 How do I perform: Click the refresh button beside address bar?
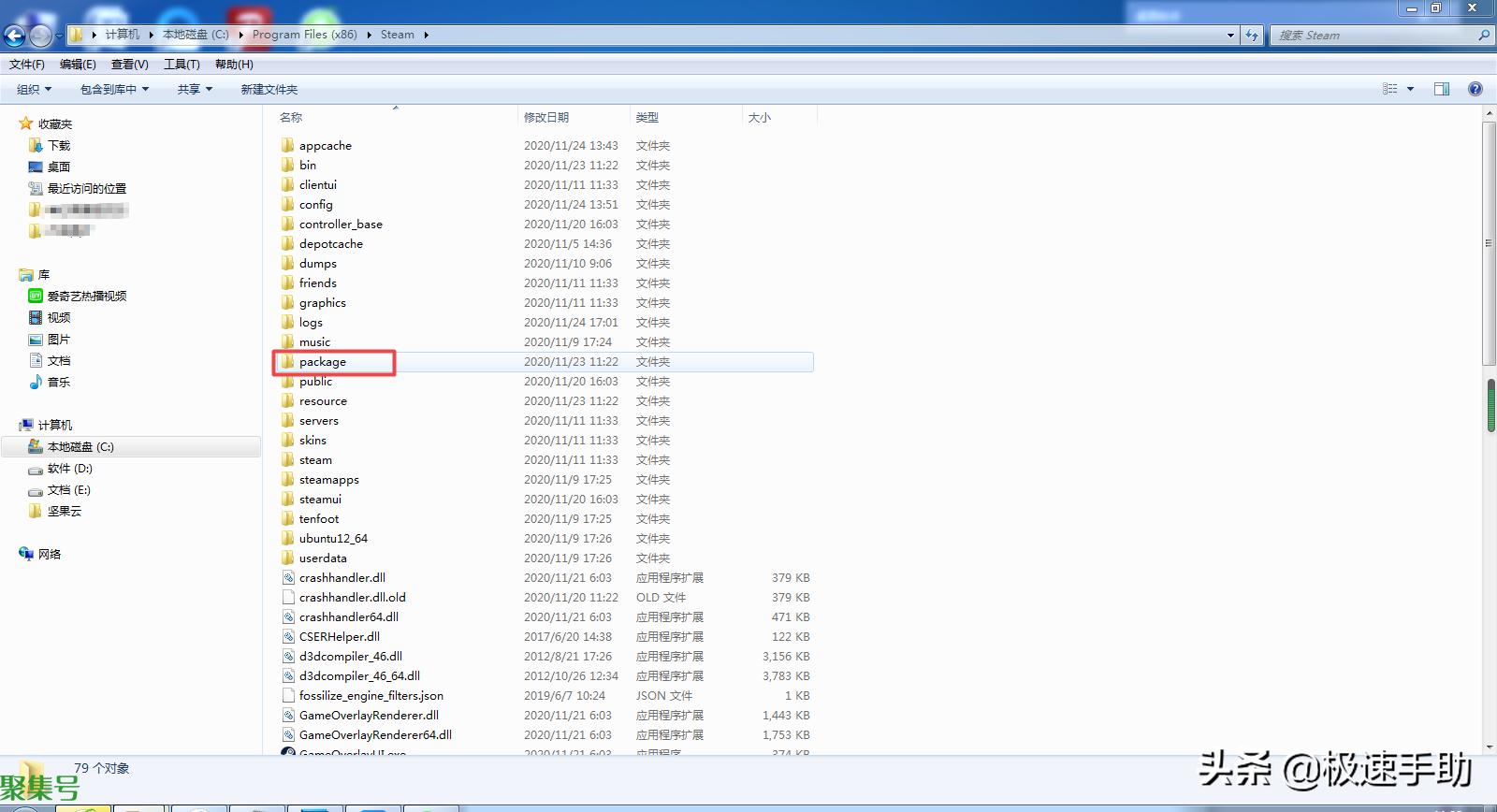pos(1252,36)
